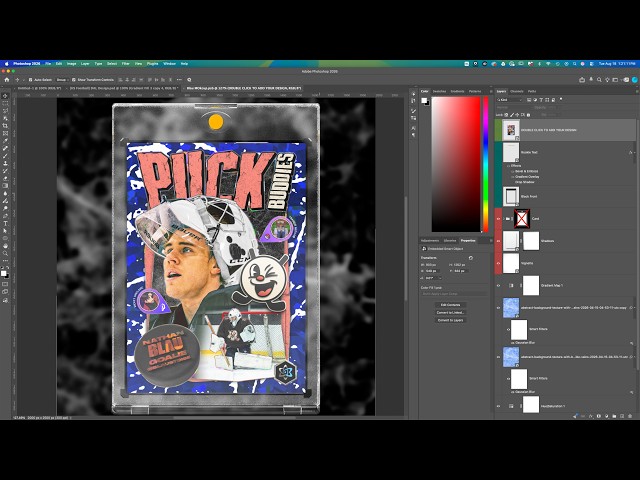640x480 pixels.
Task: Click the Home icon in options bar
Action: point(7,80)
